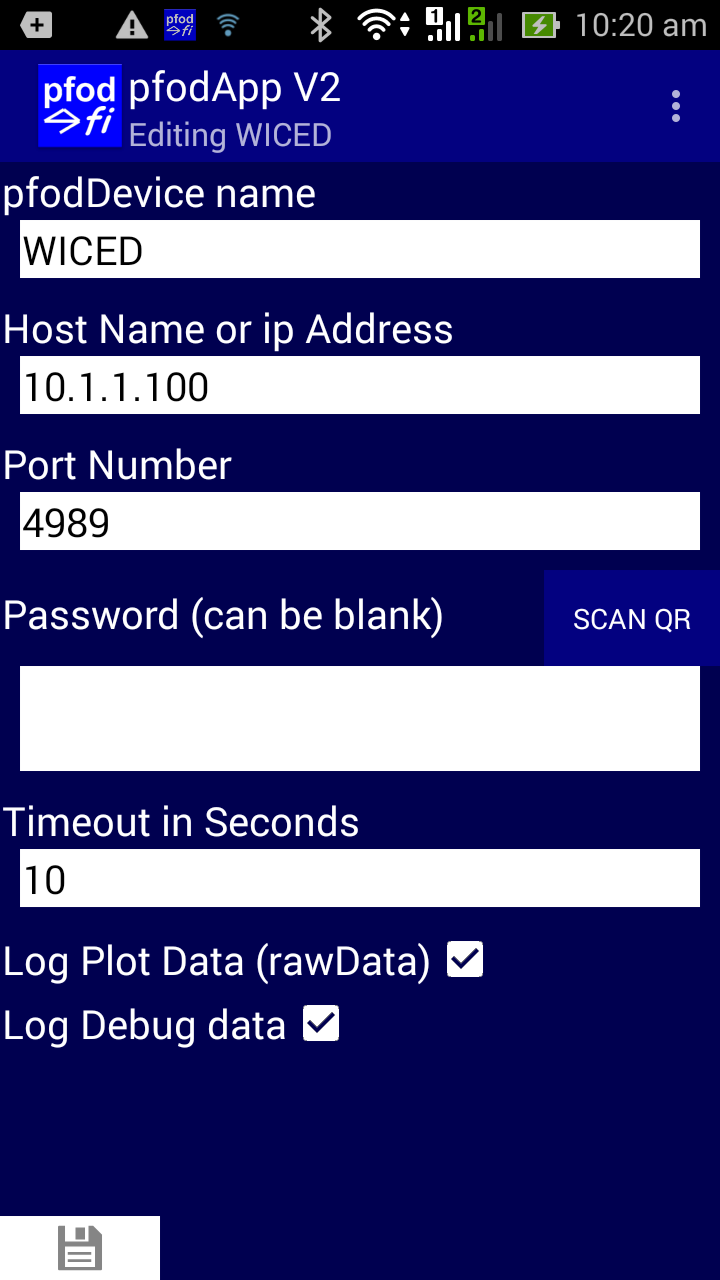Tap the warning triangle status icon

click(x=132, y=25)
